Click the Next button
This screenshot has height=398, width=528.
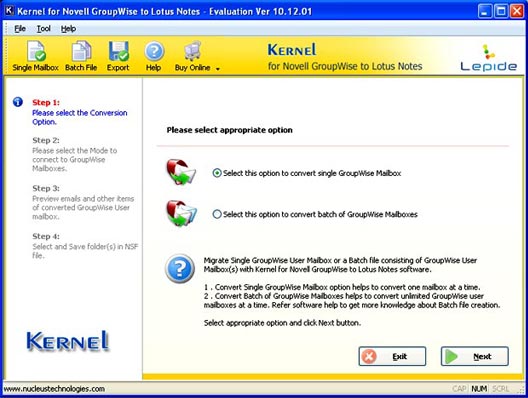[x=474, y=356]
